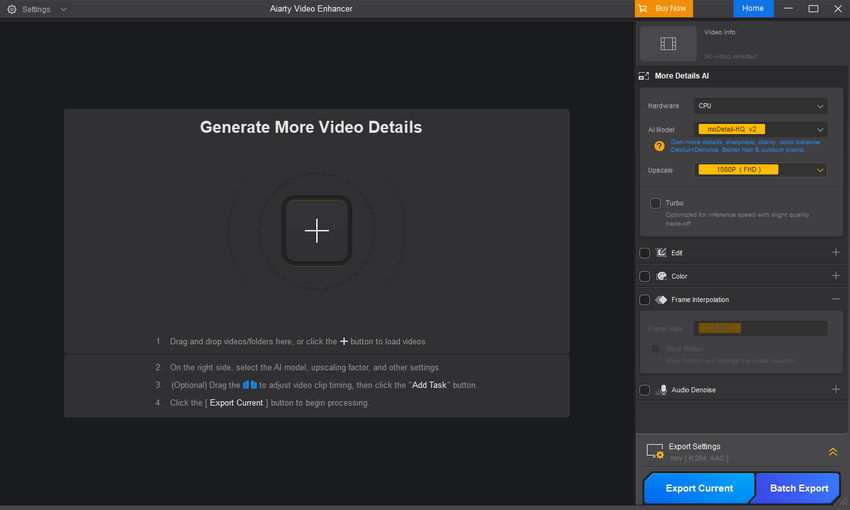Image resolution: width=850 pixels, height=510 pixels.
Task: Click the Color palette icon
Action: tap(661, 276)
